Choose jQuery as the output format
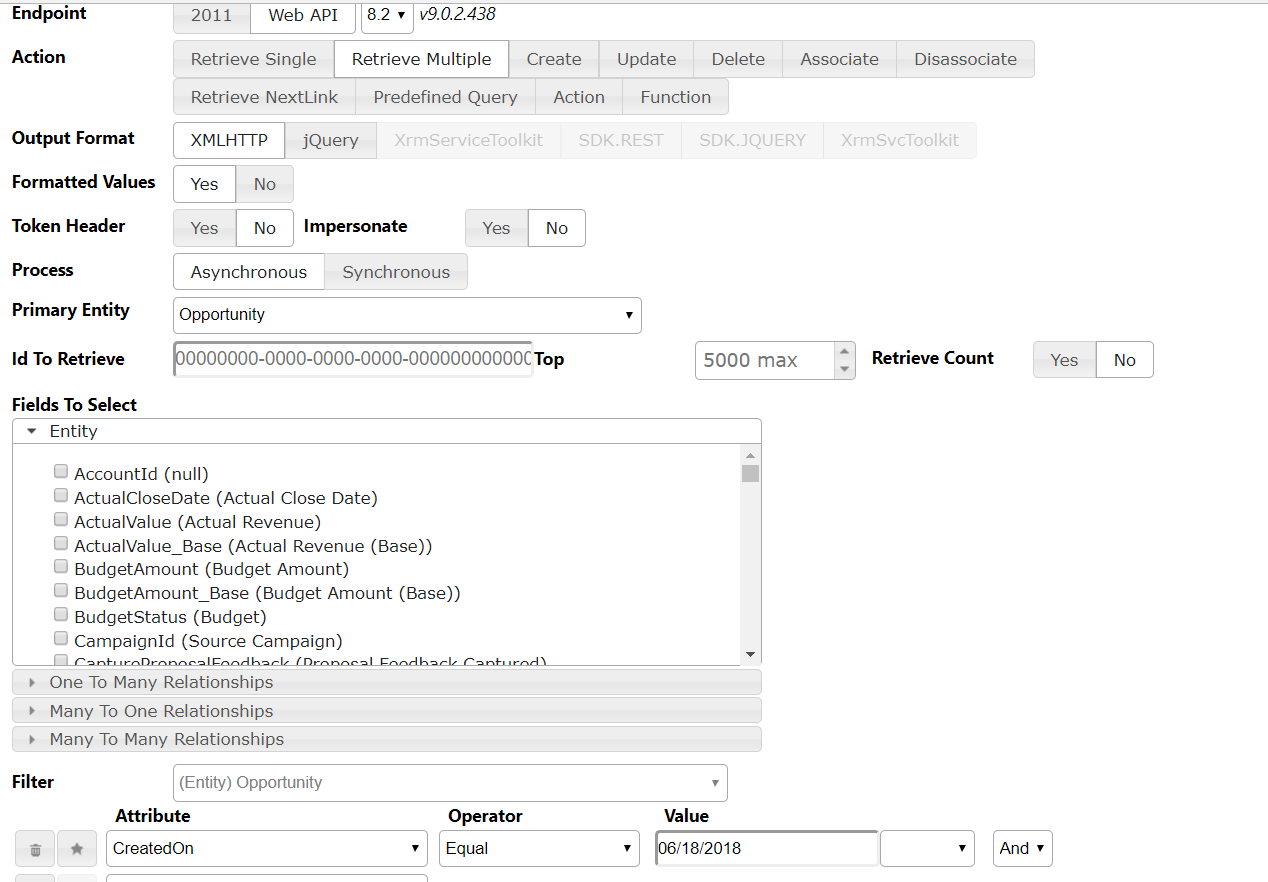The height and width of the screenshot is (882, 1268). (330, 140)
